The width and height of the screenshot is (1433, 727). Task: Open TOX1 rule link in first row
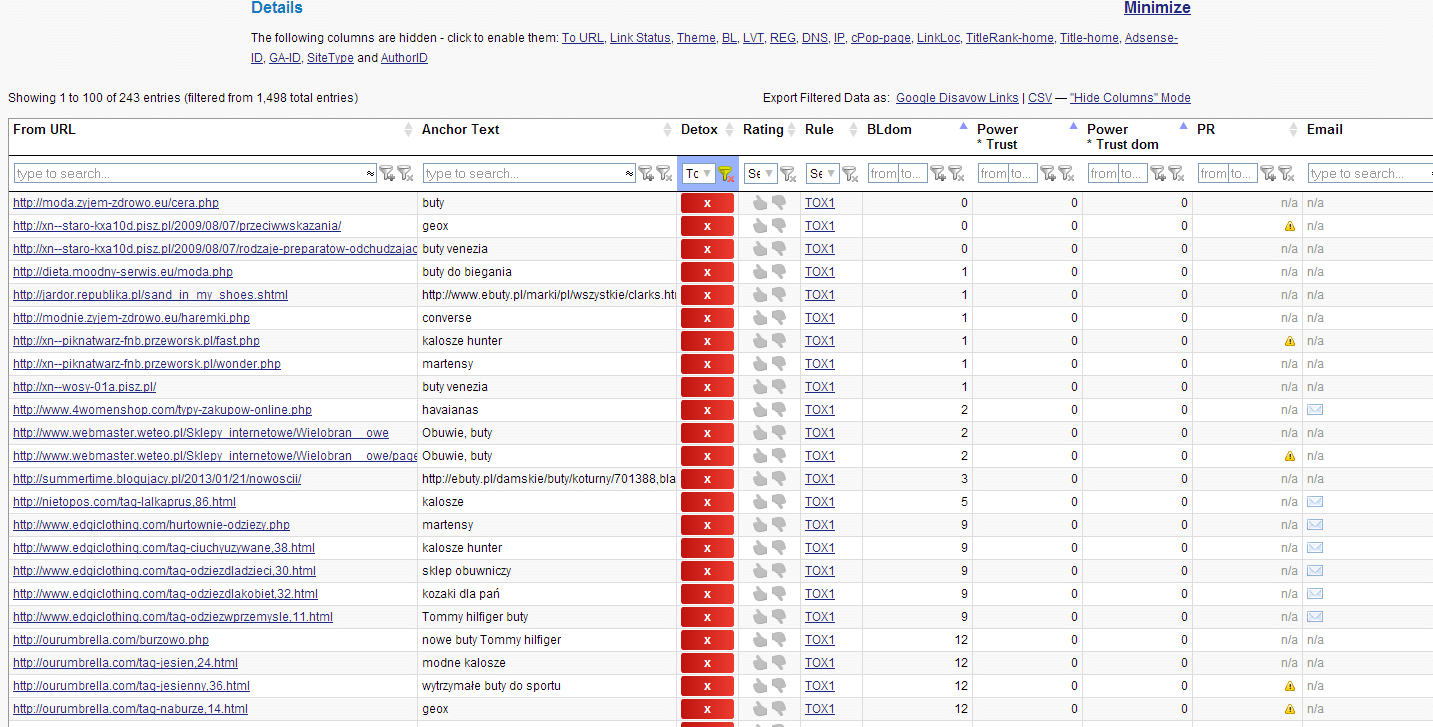pos(819,203)
